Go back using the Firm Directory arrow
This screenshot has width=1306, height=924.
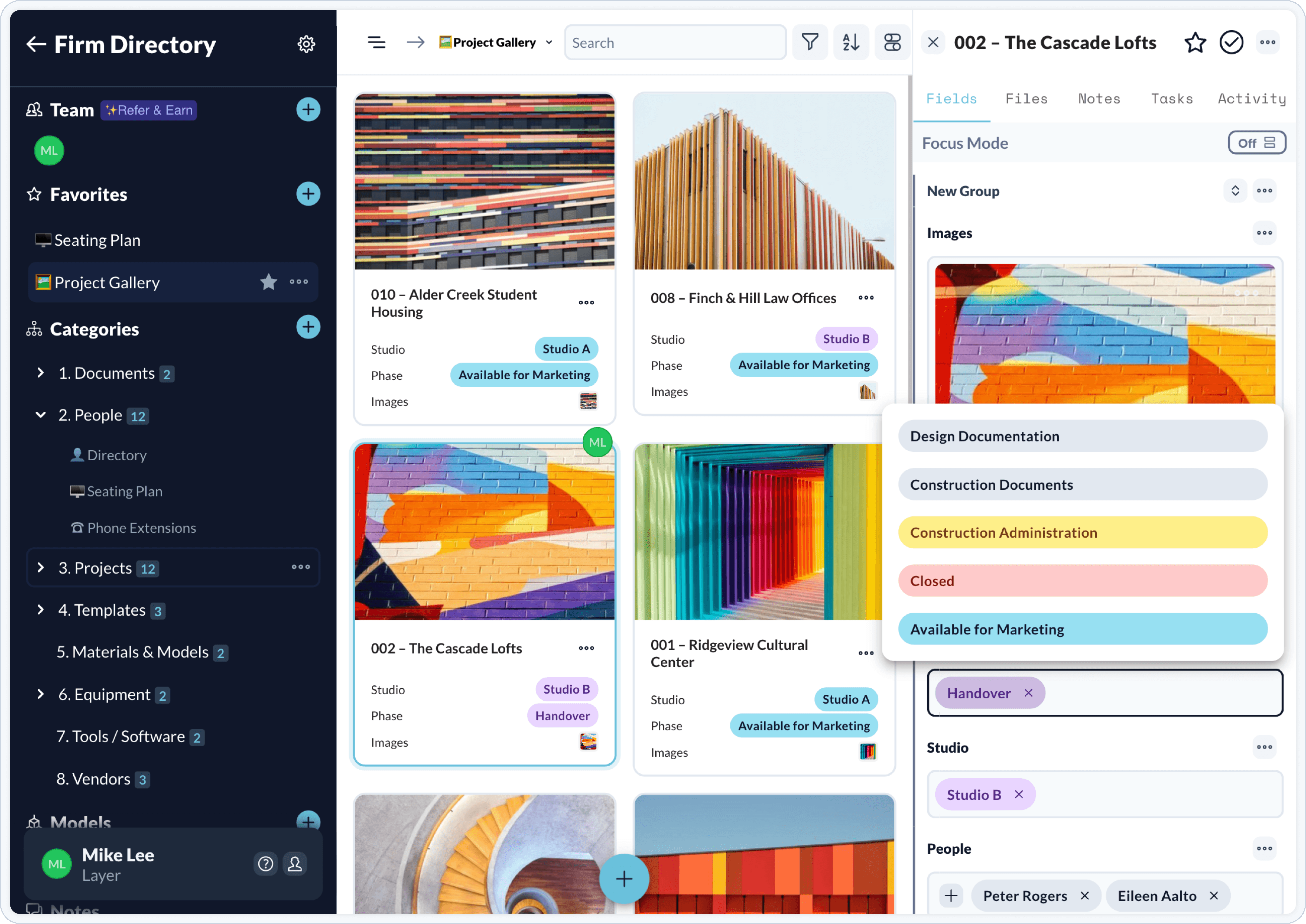(x=36, y=45)
